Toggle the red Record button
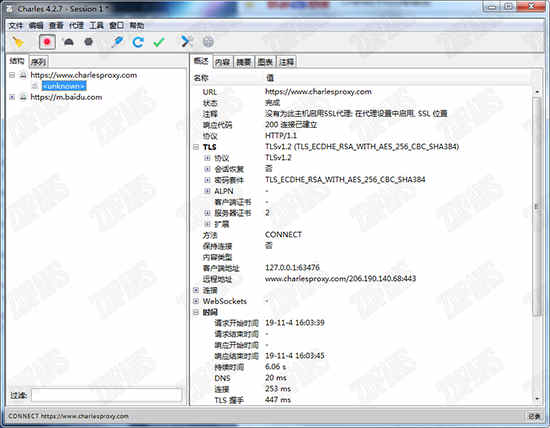This screenshot has height=428, width=550. coord(47,42)
